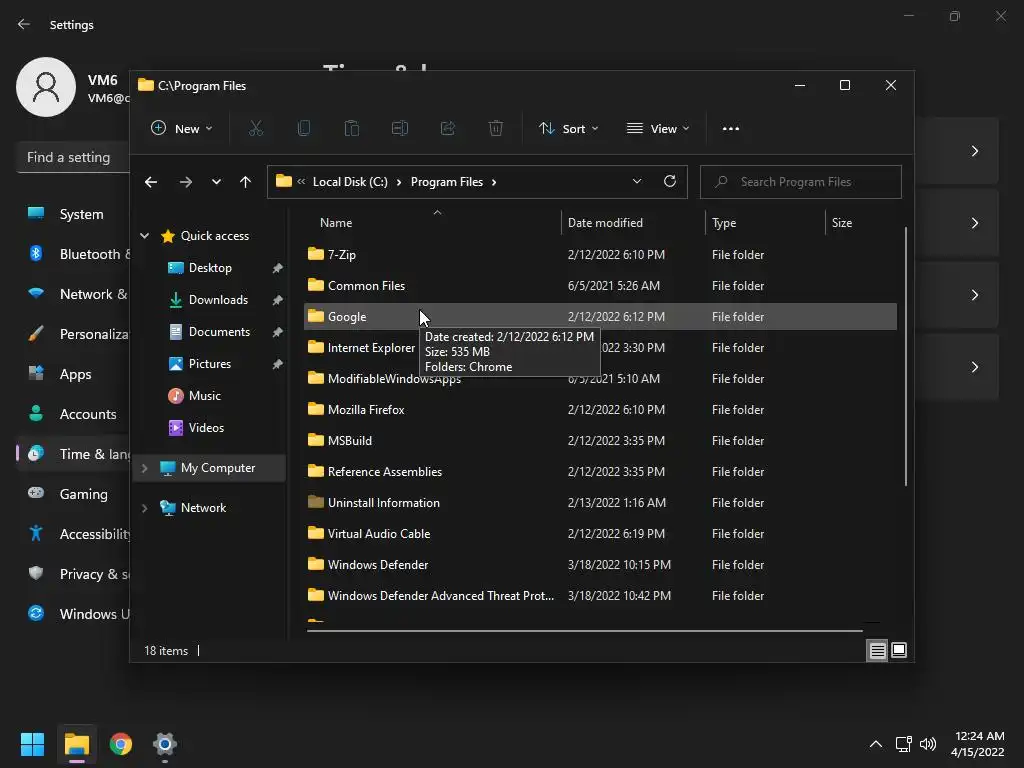This screenshot has width=1024, height=768.
Task: Open the See more three-dots menu
Action: pos(731,129)
